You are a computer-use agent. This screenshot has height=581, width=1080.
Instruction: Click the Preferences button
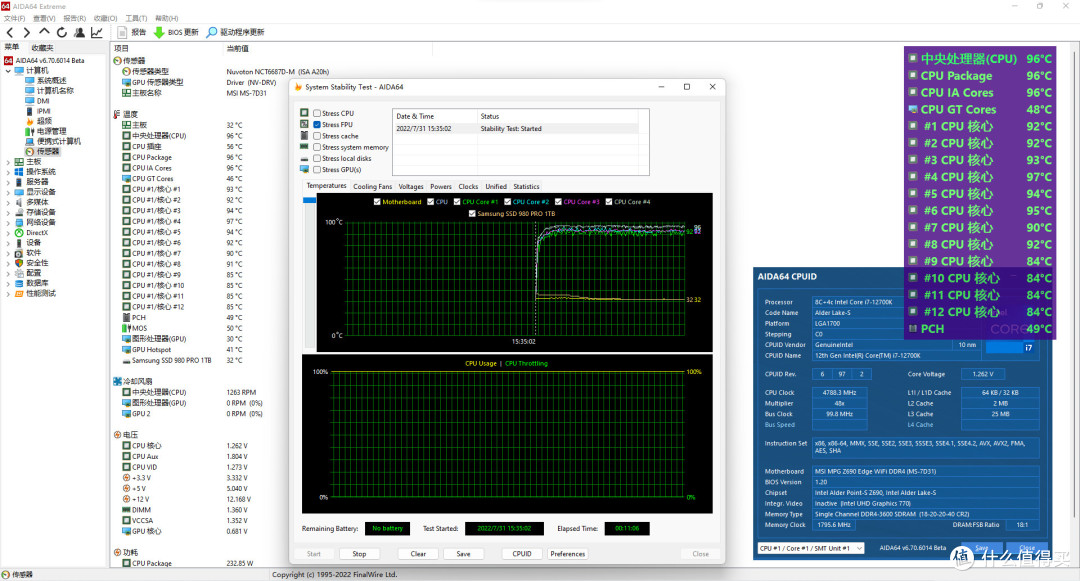(x=568, y=553)
